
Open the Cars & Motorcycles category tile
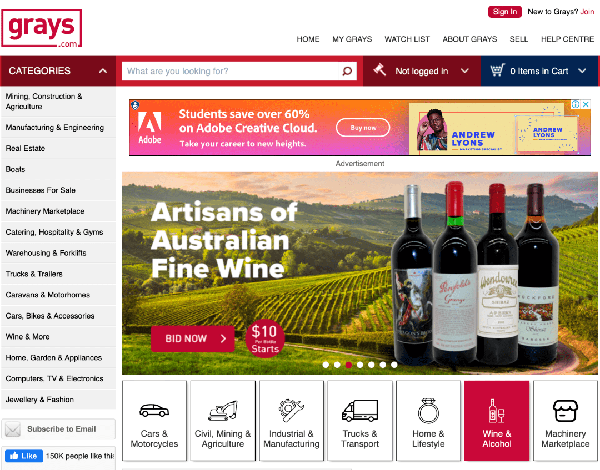pos(154,421)
